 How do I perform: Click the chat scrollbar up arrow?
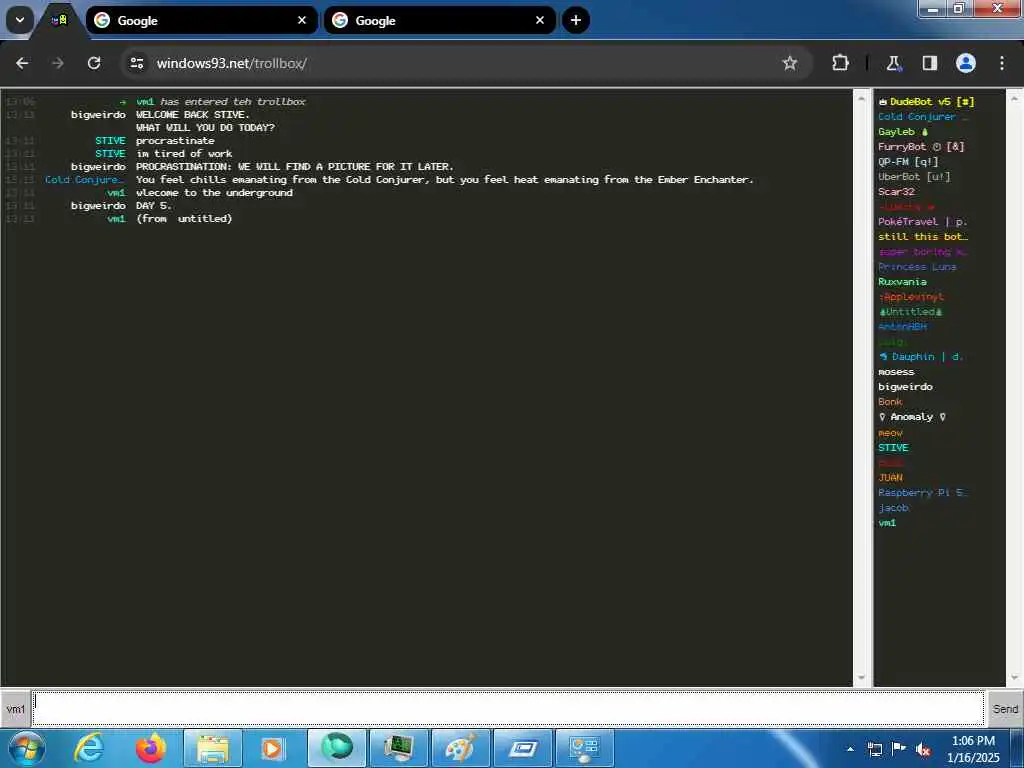(861, 99)
